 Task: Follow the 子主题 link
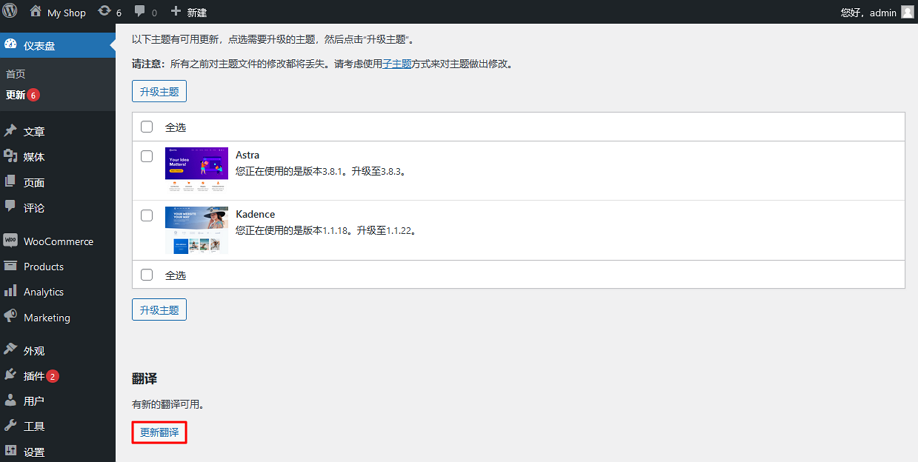pyautogui.click(x=397, y=64)
